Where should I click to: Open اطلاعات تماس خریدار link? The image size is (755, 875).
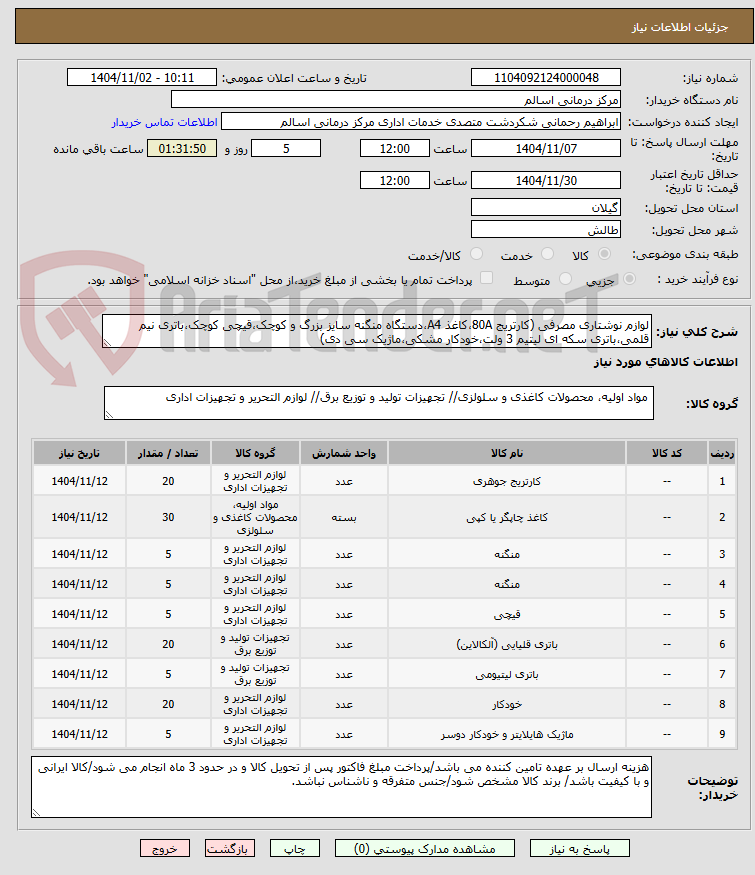click(x=165, y=122)
